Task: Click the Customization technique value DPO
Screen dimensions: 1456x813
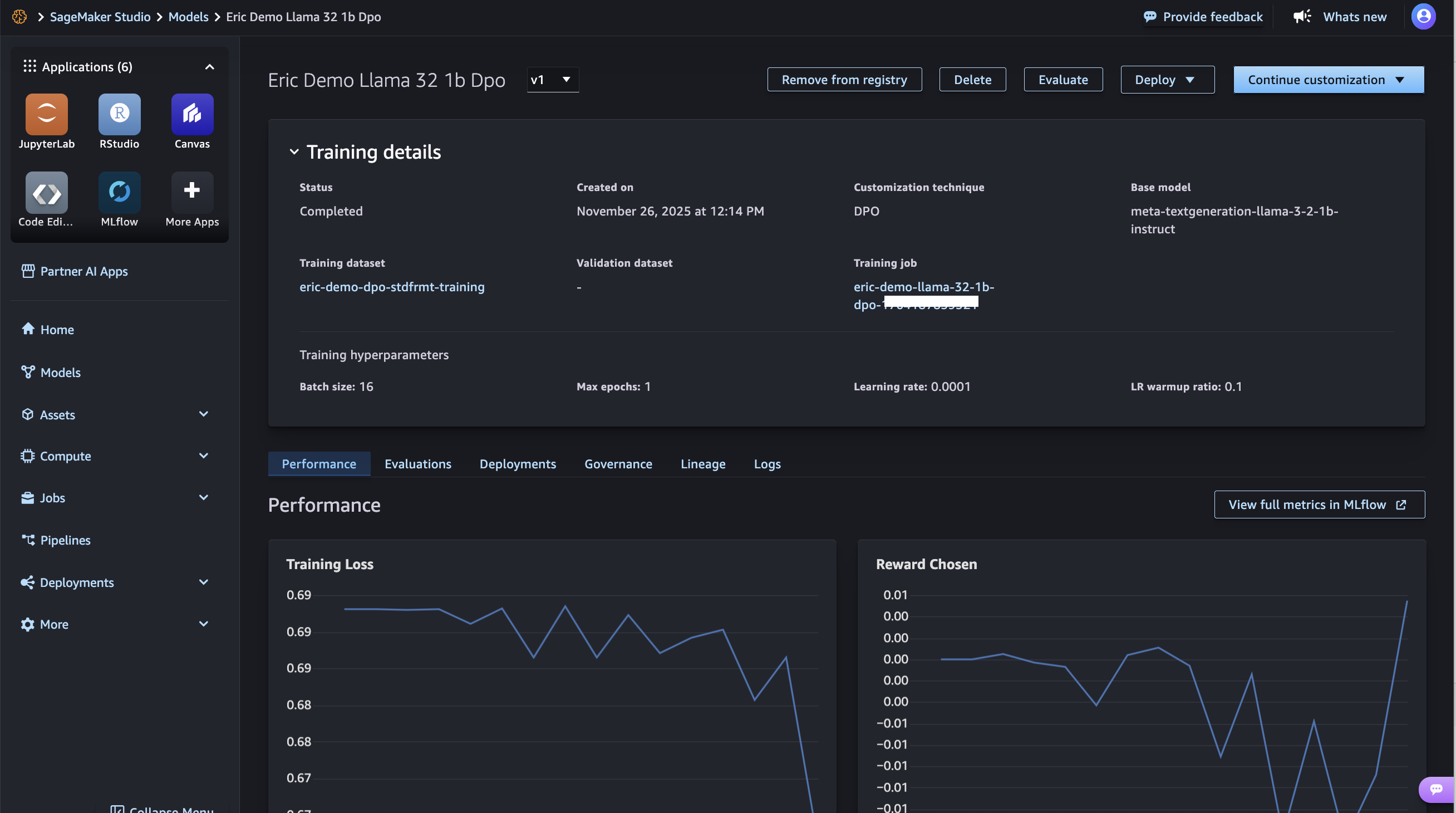Action: coord(866,211)
